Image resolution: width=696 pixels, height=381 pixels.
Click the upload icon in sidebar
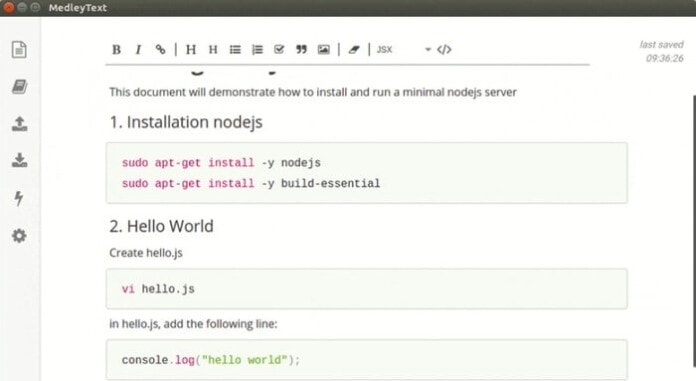[x=19, y=124]
